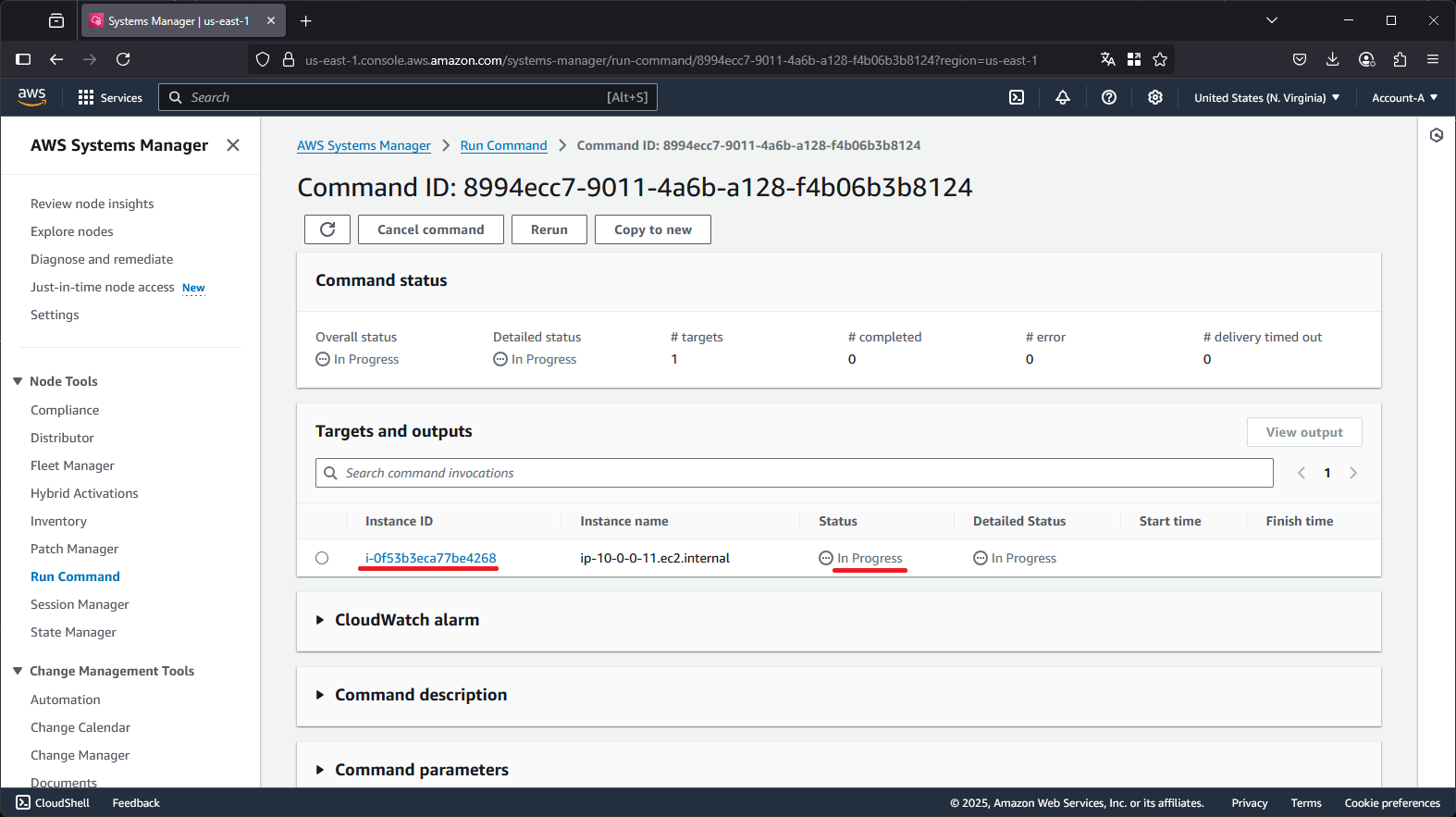This screenshot has height=817, width=1456.
Task: Click the refresh command status button
Action: [327, 229]
